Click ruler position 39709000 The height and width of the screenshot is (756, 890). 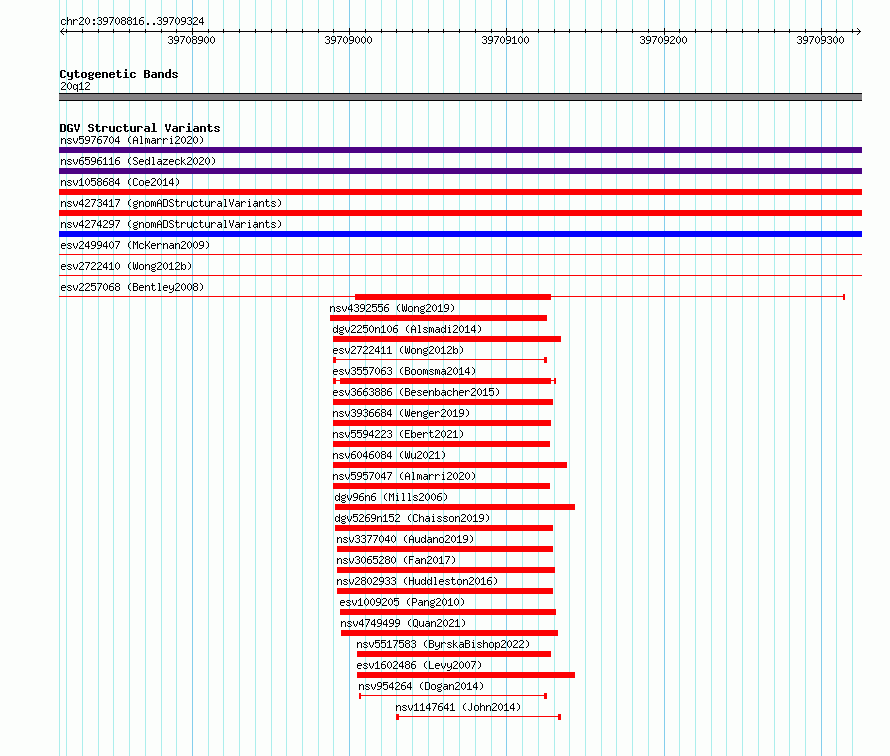coord(349,40)
